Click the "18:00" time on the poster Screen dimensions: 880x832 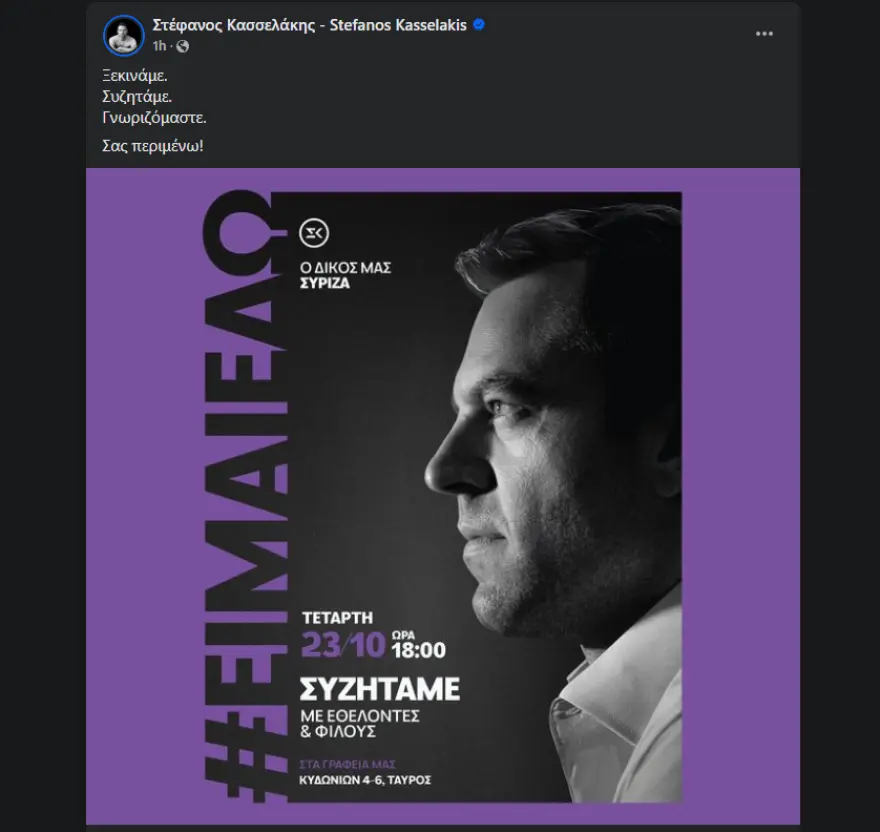pyautogui.click(x=417, y=650)
